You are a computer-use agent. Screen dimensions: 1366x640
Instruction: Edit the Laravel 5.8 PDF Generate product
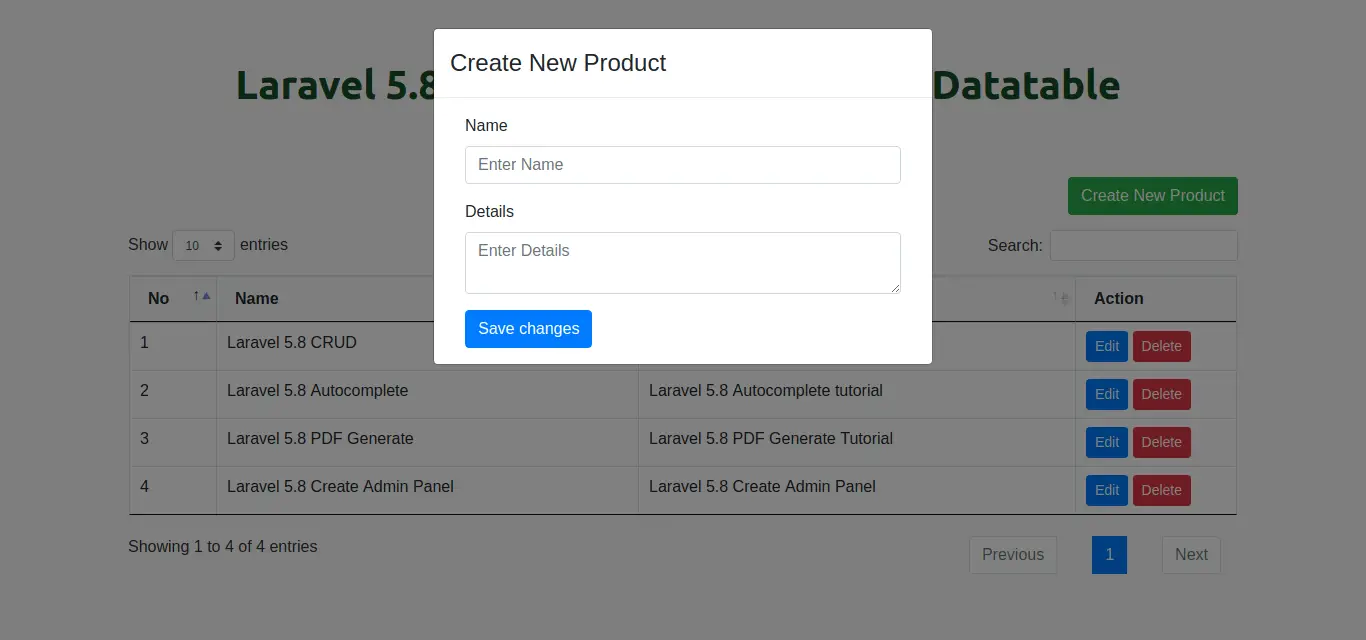(x=1106, y=442)
